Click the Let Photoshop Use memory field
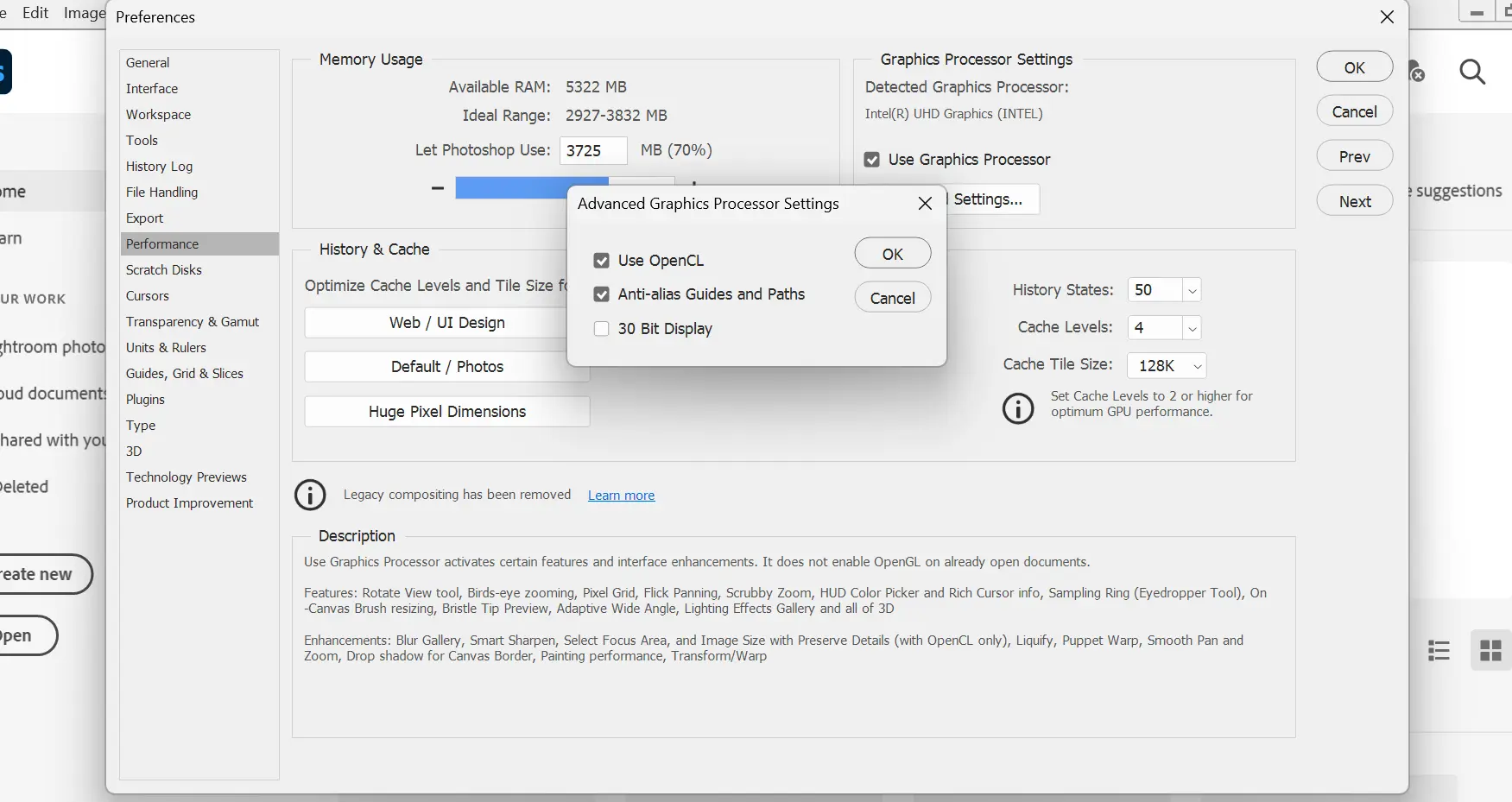 [x=593, y=150]
